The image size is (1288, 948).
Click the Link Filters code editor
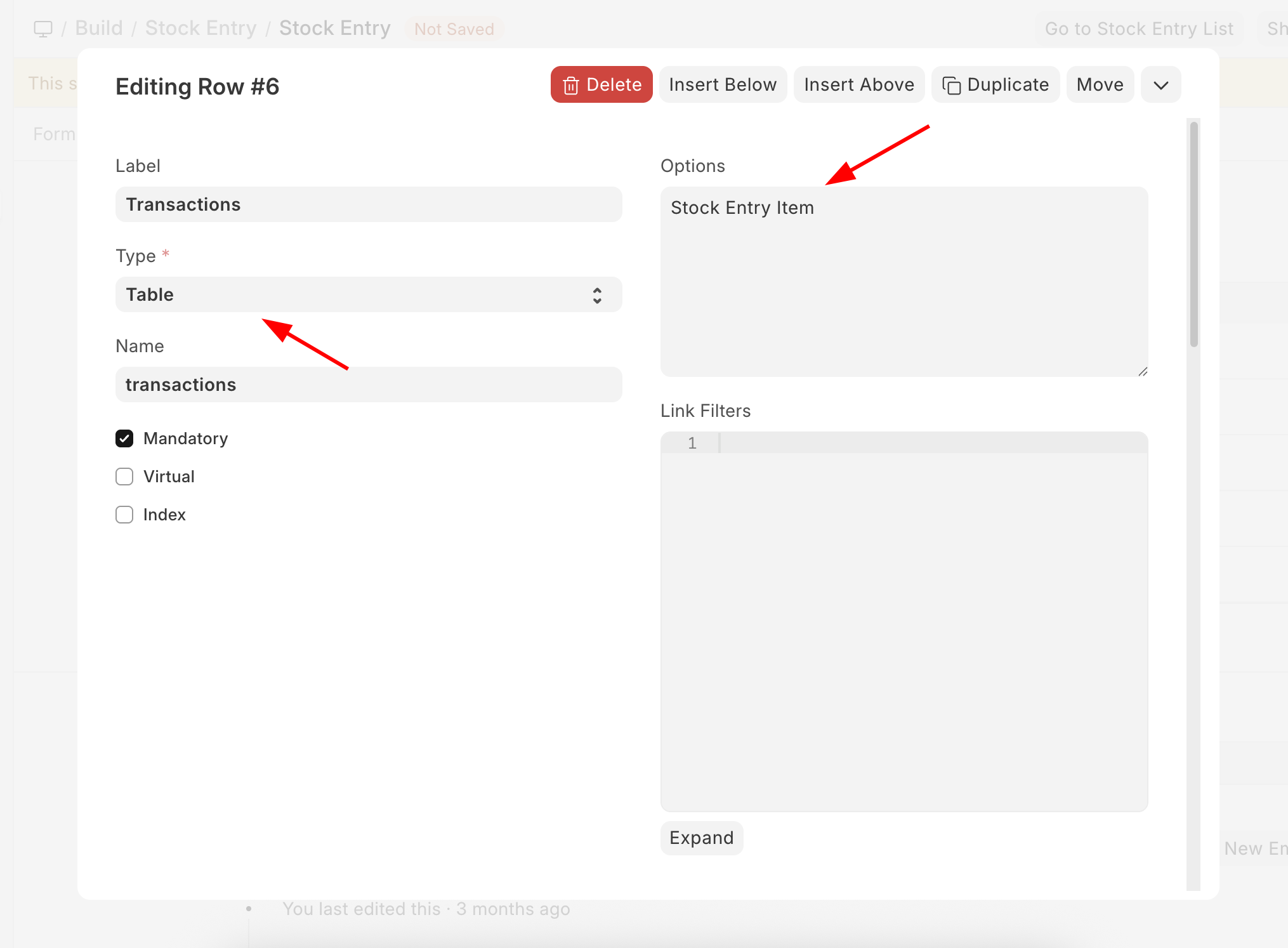tap(933, 622)
